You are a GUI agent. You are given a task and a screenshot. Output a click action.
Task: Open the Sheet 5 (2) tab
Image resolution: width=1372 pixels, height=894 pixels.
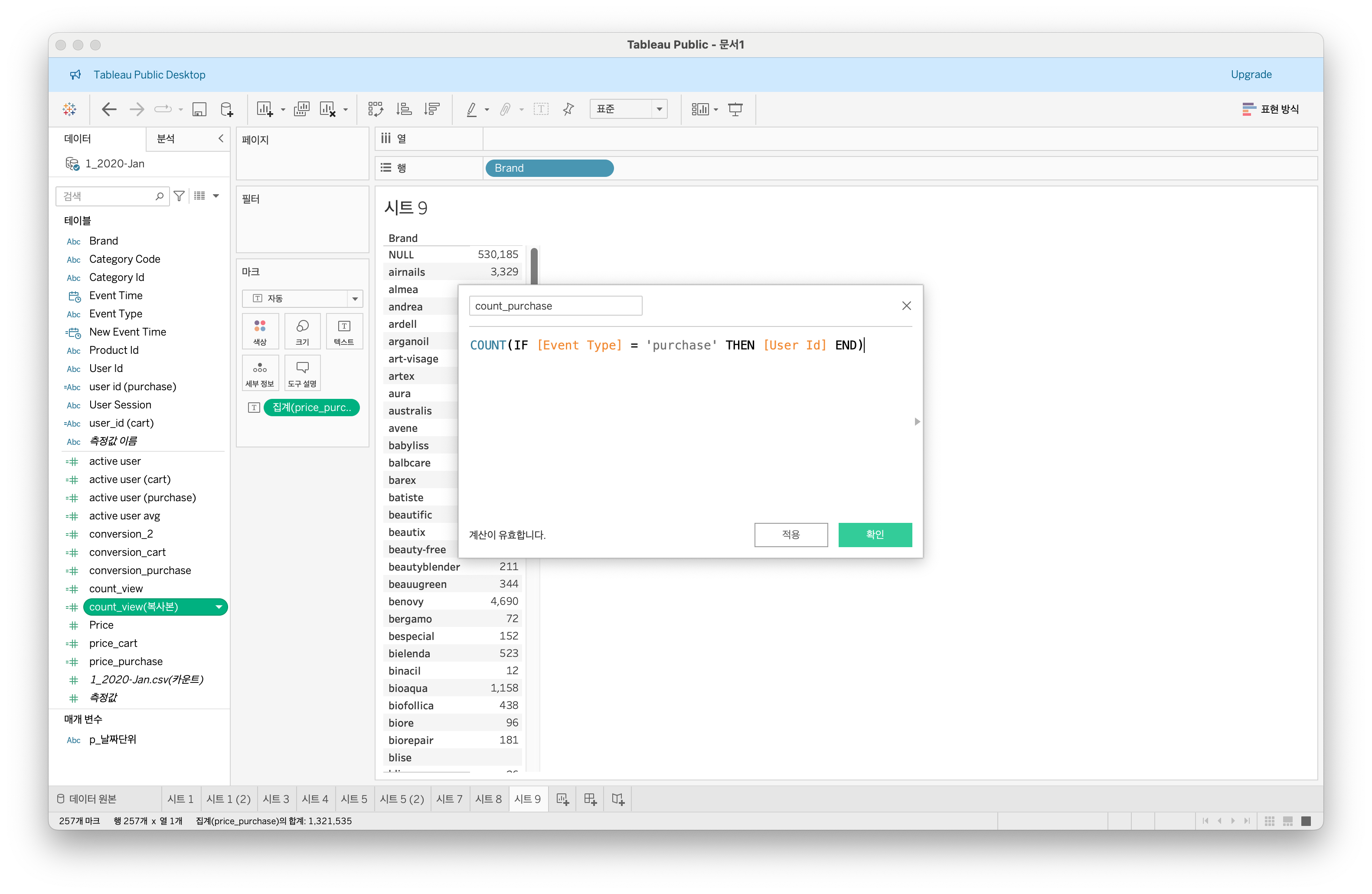coord(402,799)
